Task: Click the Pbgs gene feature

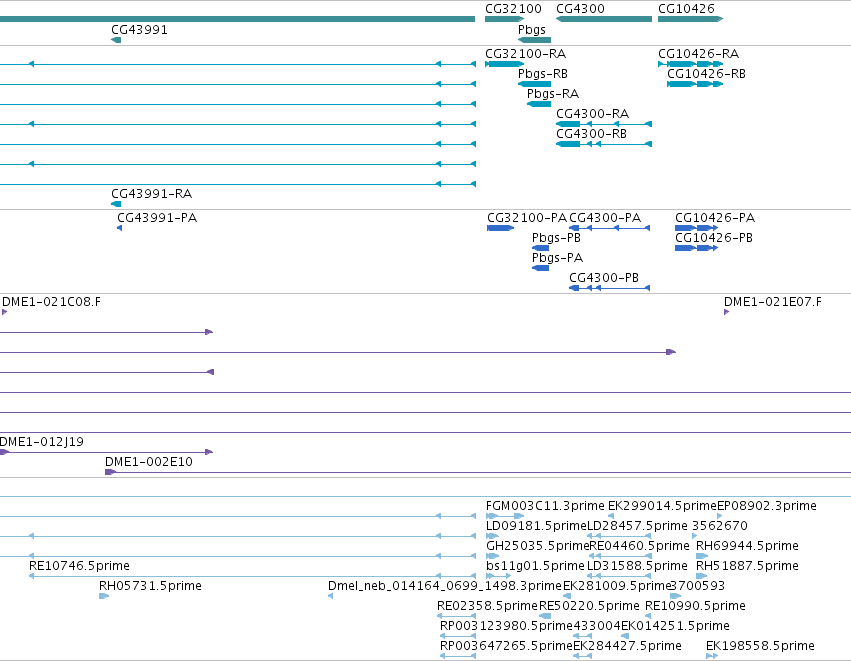Action: 535,40
